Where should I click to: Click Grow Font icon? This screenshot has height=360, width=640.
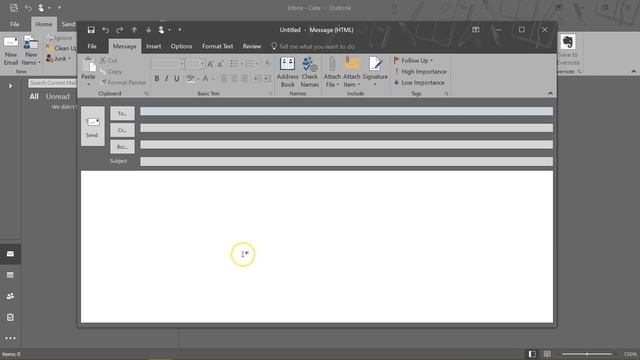(x=210, y=64)
